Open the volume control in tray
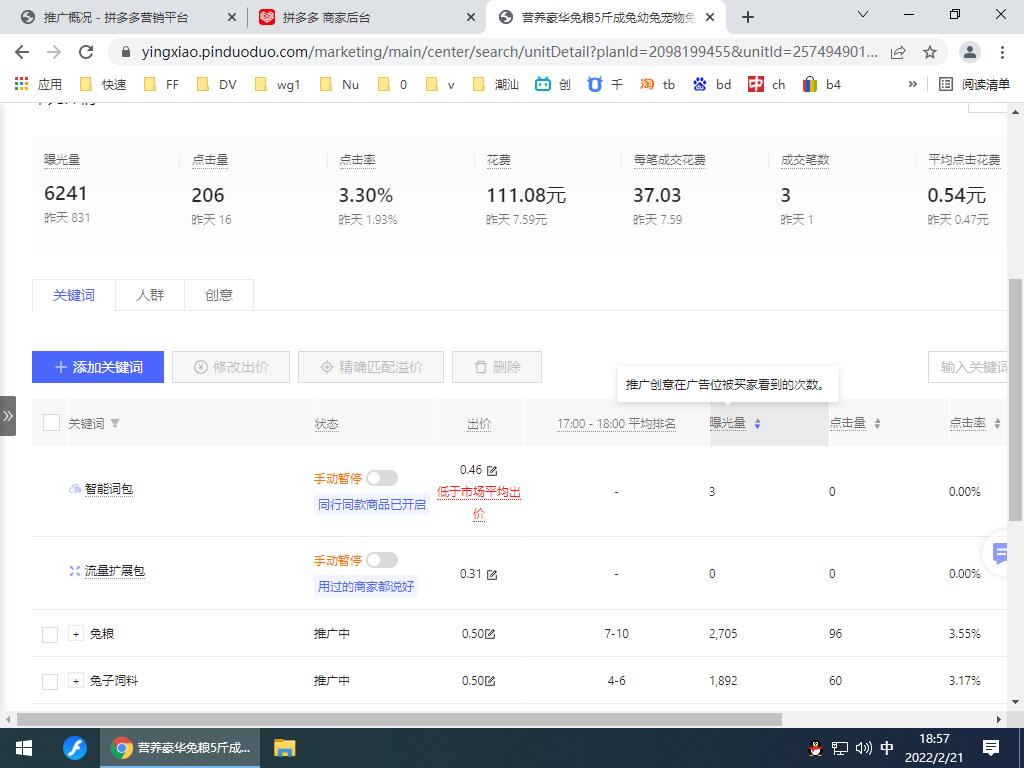The width and height of the screenshot is (1024, 768). pos(863,748)
